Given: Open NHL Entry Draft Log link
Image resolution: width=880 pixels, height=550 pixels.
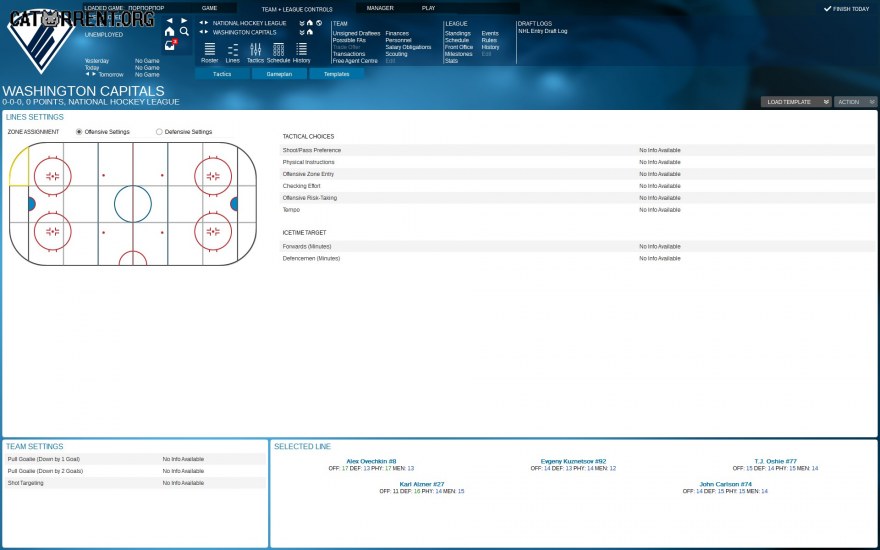Looking at the screenshot, I should coord(542,31).
